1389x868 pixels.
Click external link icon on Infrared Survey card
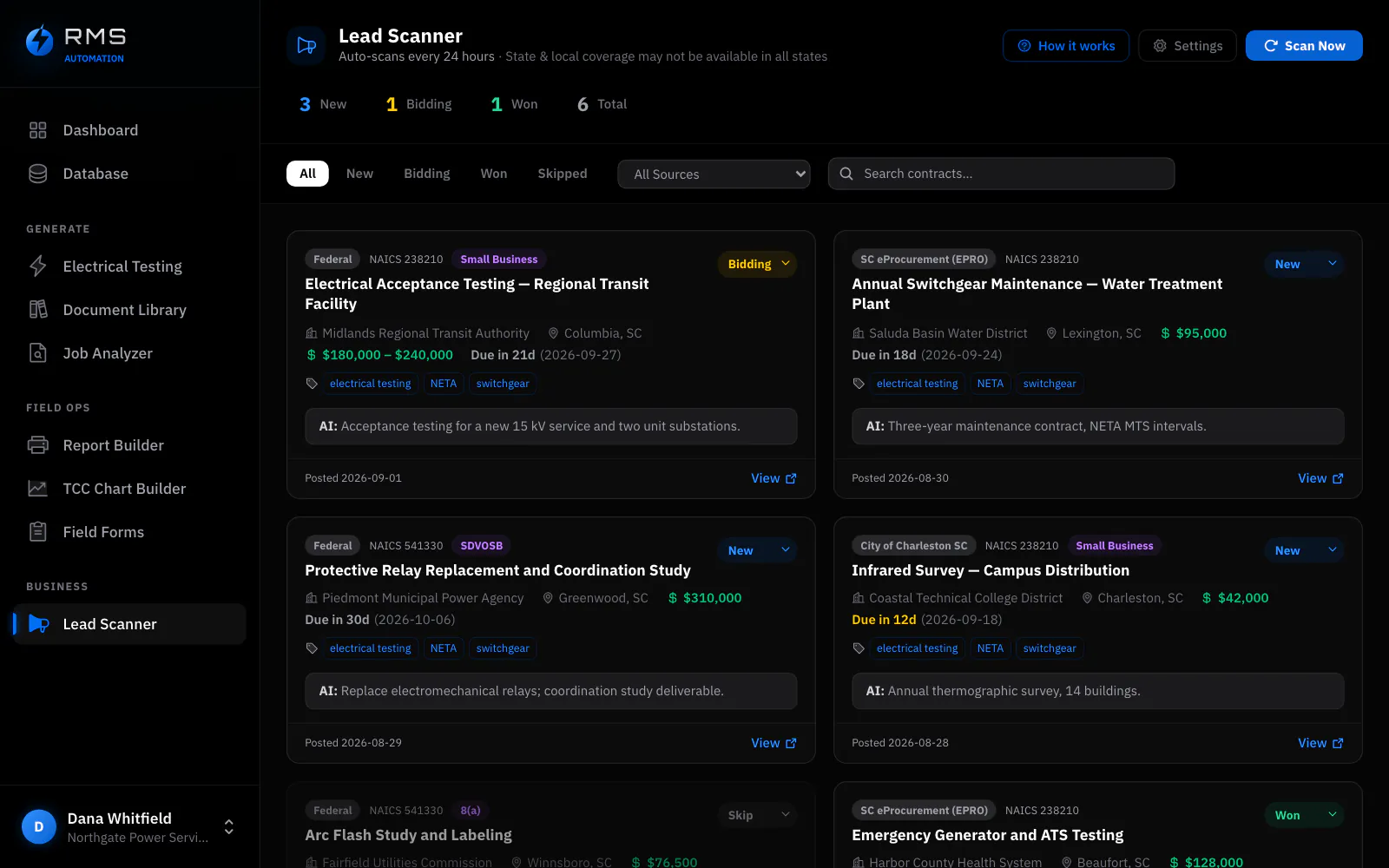tap(1338, 743)
